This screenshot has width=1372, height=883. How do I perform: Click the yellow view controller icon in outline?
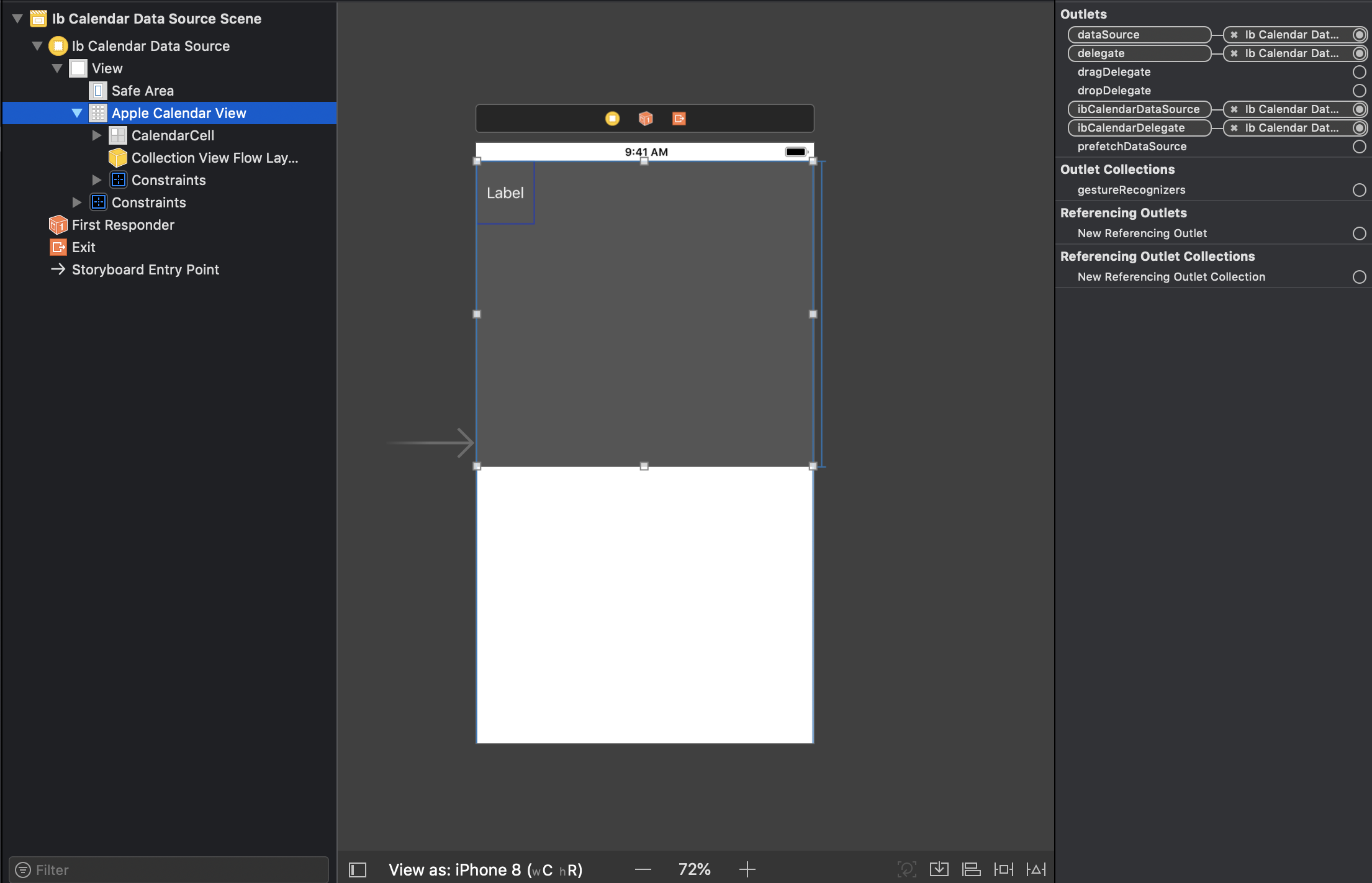click(58, 46)
